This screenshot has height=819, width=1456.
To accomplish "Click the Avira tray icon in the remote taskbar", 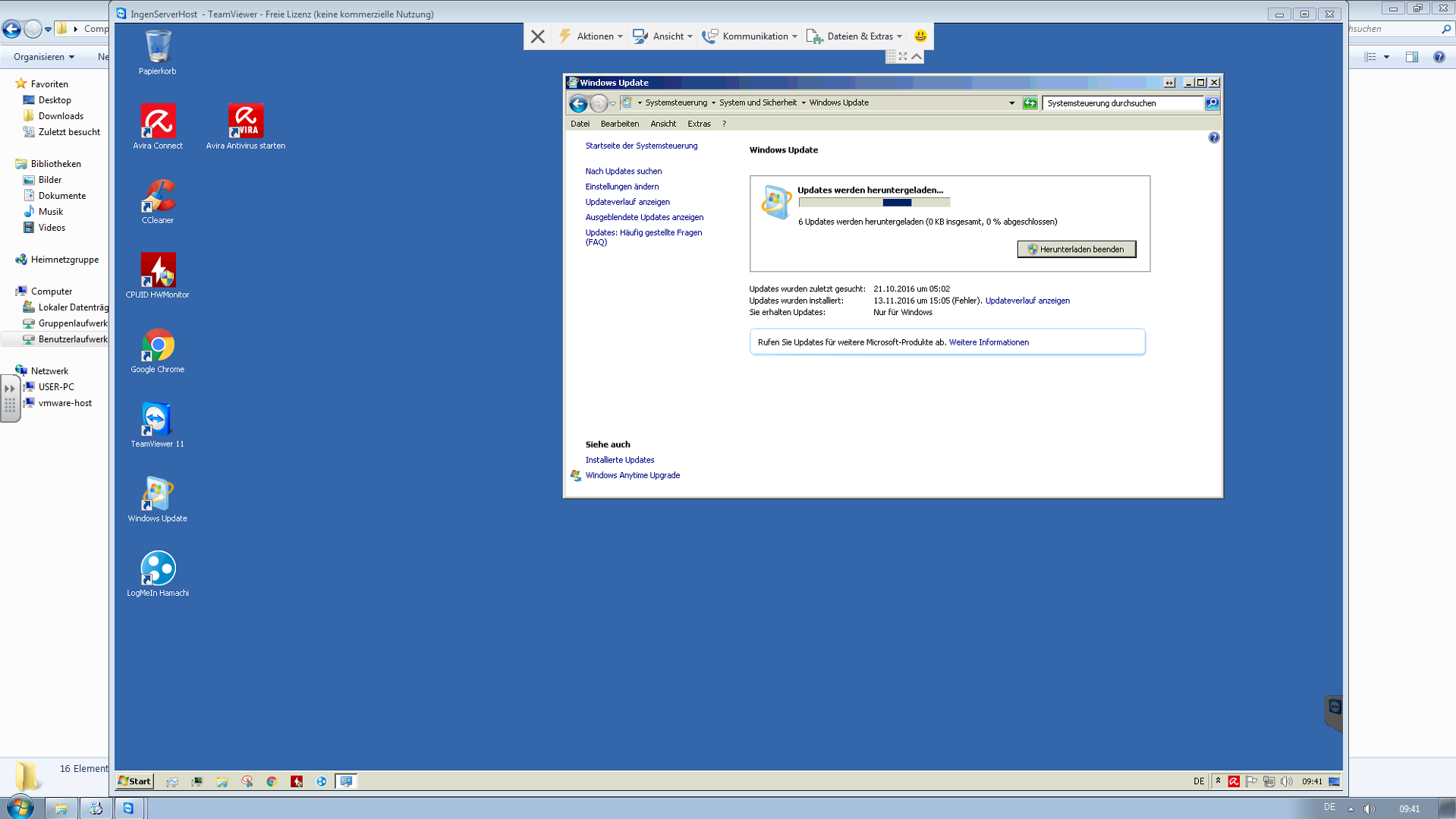I will [x=1234, y=781].
